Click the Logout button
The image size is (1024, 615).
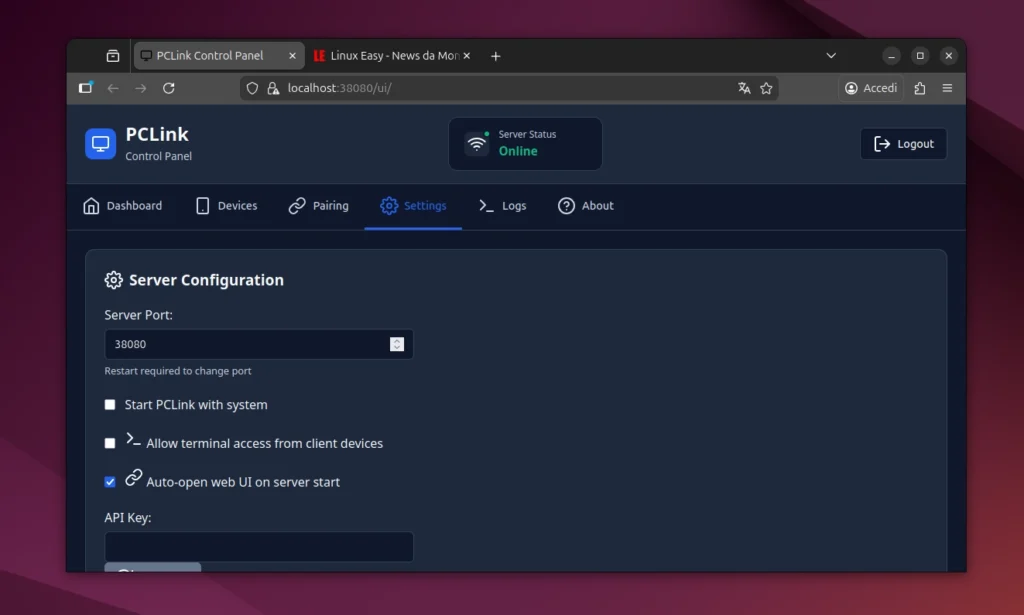903,144
